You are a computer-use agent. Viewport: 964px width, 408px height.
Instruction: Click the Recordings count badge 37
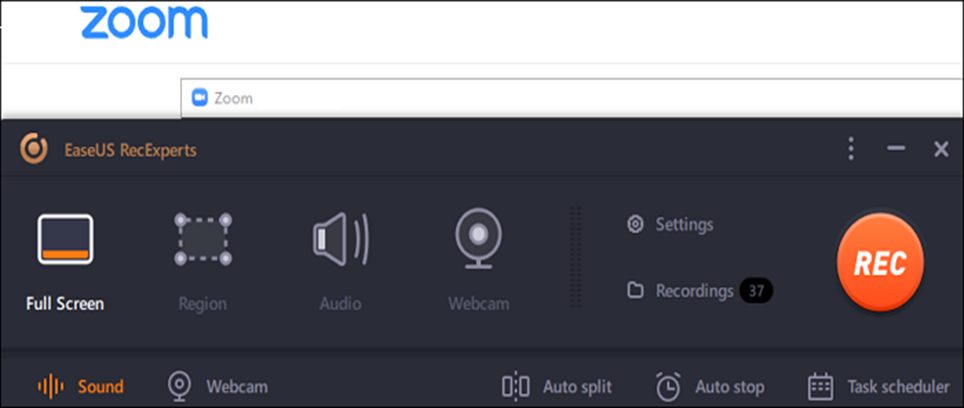(x=756, y=291)
